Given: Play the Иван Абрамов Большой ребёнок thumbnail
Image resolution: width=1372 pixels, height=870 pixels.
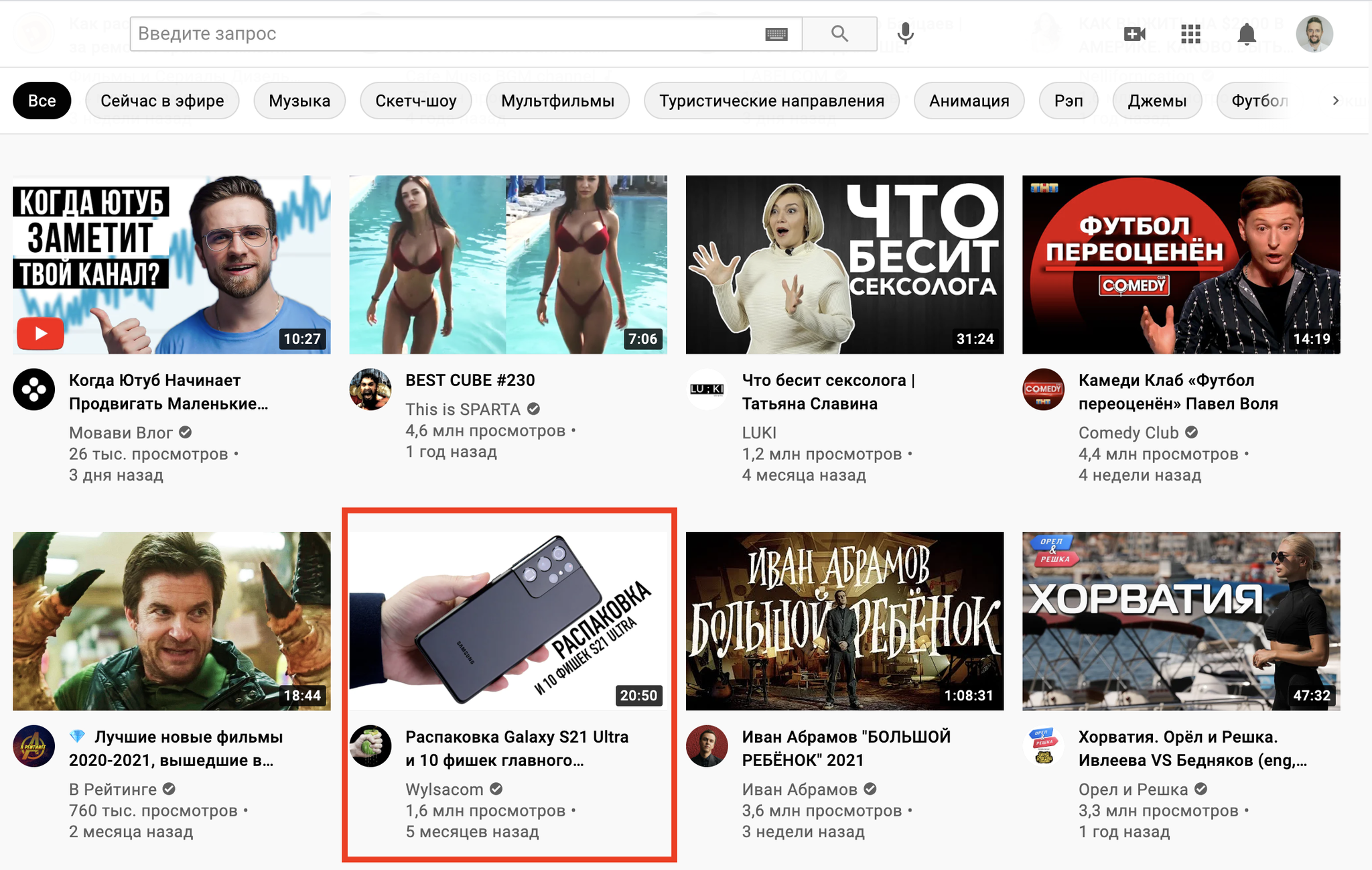Looking at the screenshot, I should [x=845, y=621].
